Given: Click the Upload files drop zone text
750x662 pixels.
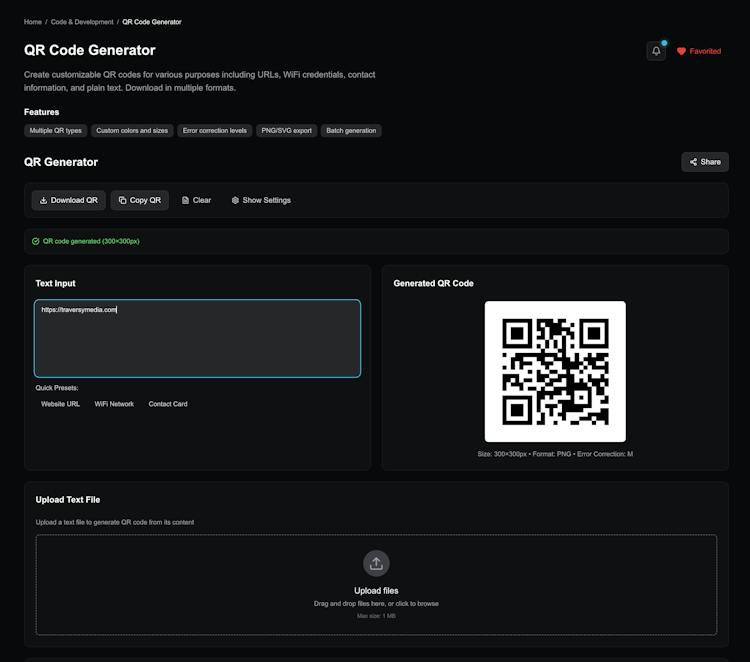Looking at the screenshot, I should click(x=376, y=591).
